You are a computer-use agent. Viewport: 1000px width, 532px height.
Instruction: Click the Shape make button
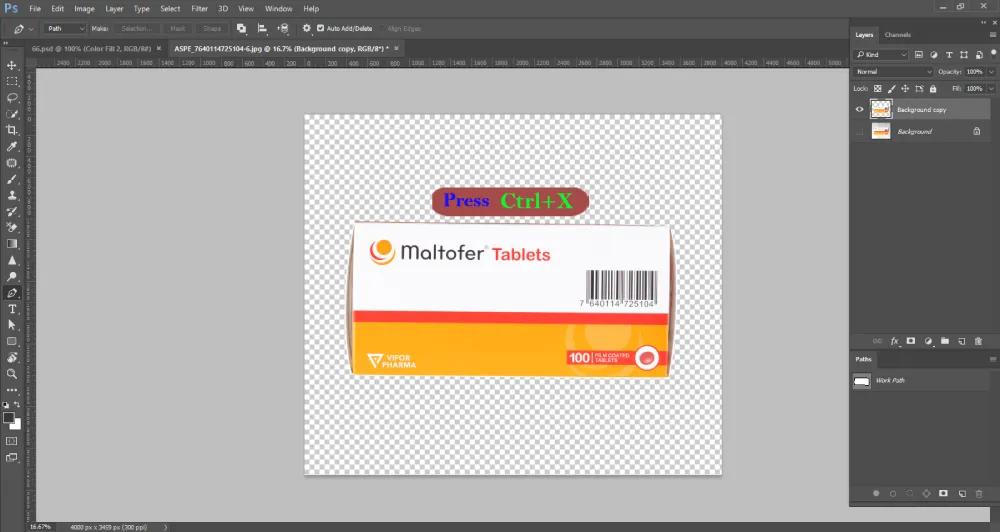tap(212, 28)
